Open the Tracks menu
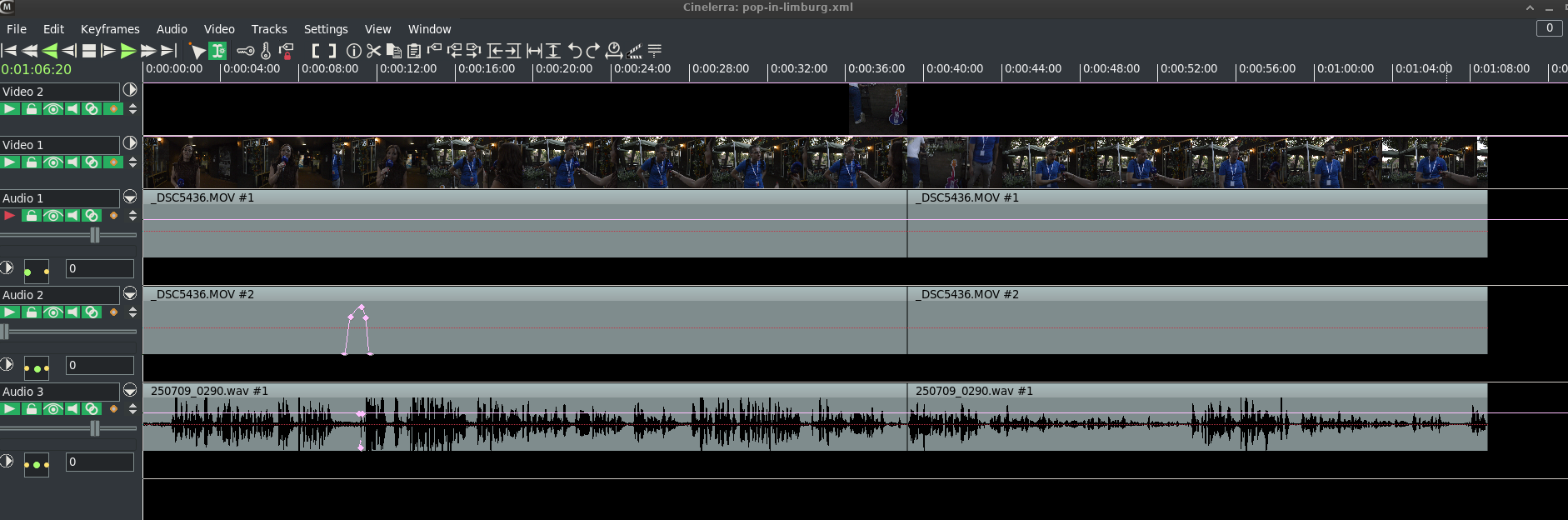1568x520 pixels. point(269,29)
